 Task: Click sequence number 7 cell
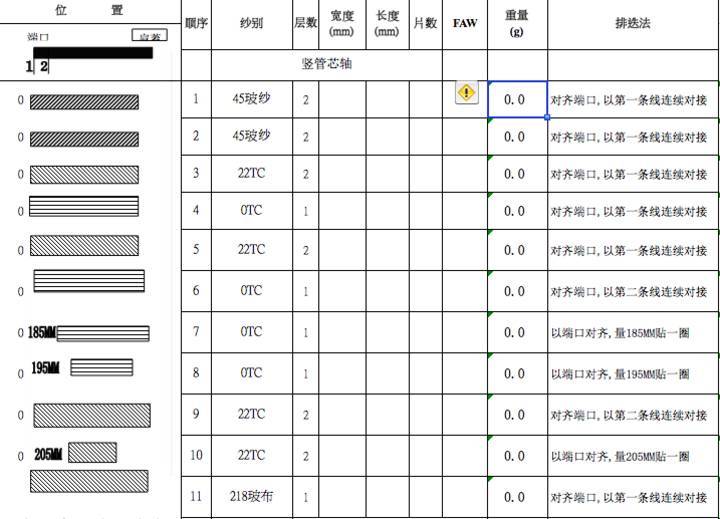click(197, 332)
